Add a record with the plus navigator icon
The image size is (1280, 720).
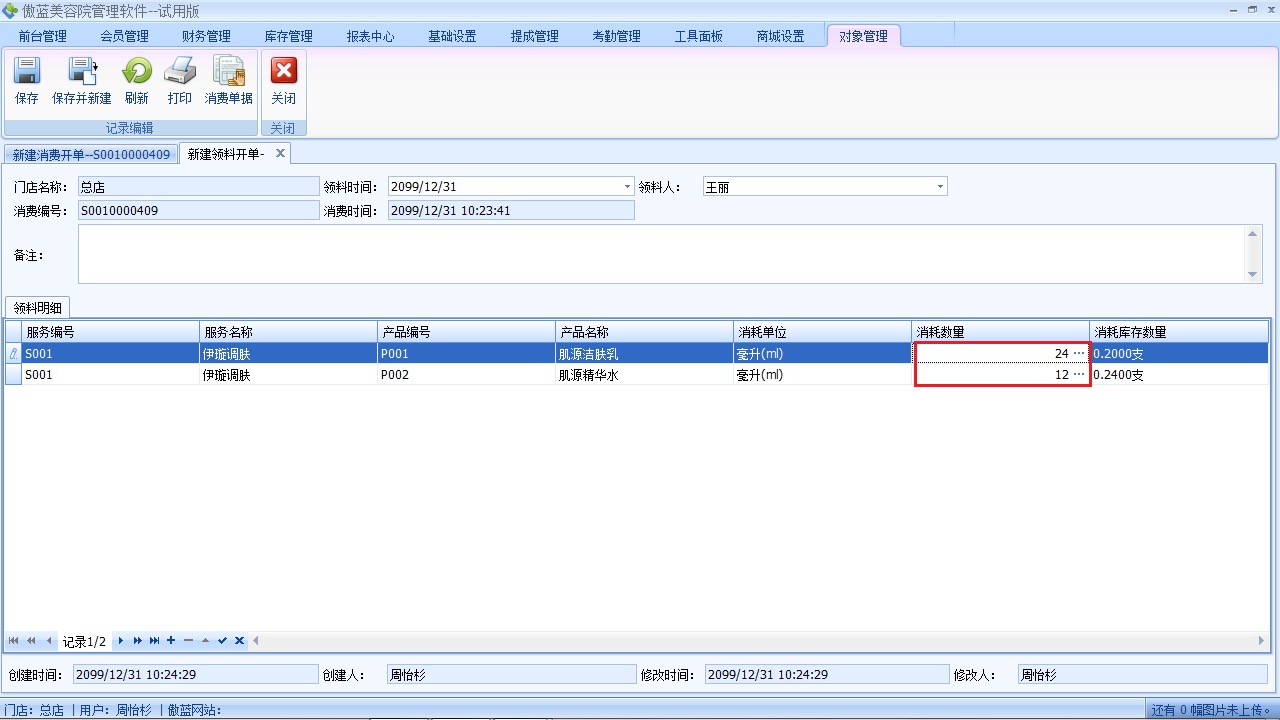pos(171,641)
